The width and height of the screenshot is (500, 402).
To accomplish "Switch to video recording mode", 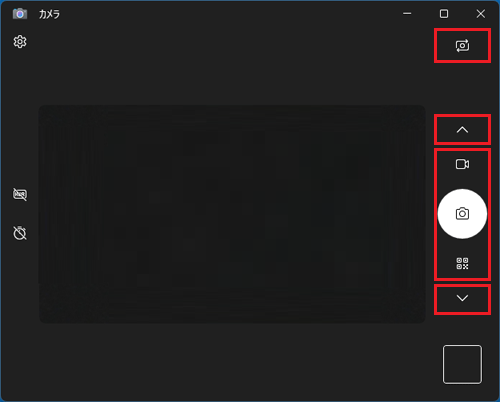I will [x=462, y=164].
